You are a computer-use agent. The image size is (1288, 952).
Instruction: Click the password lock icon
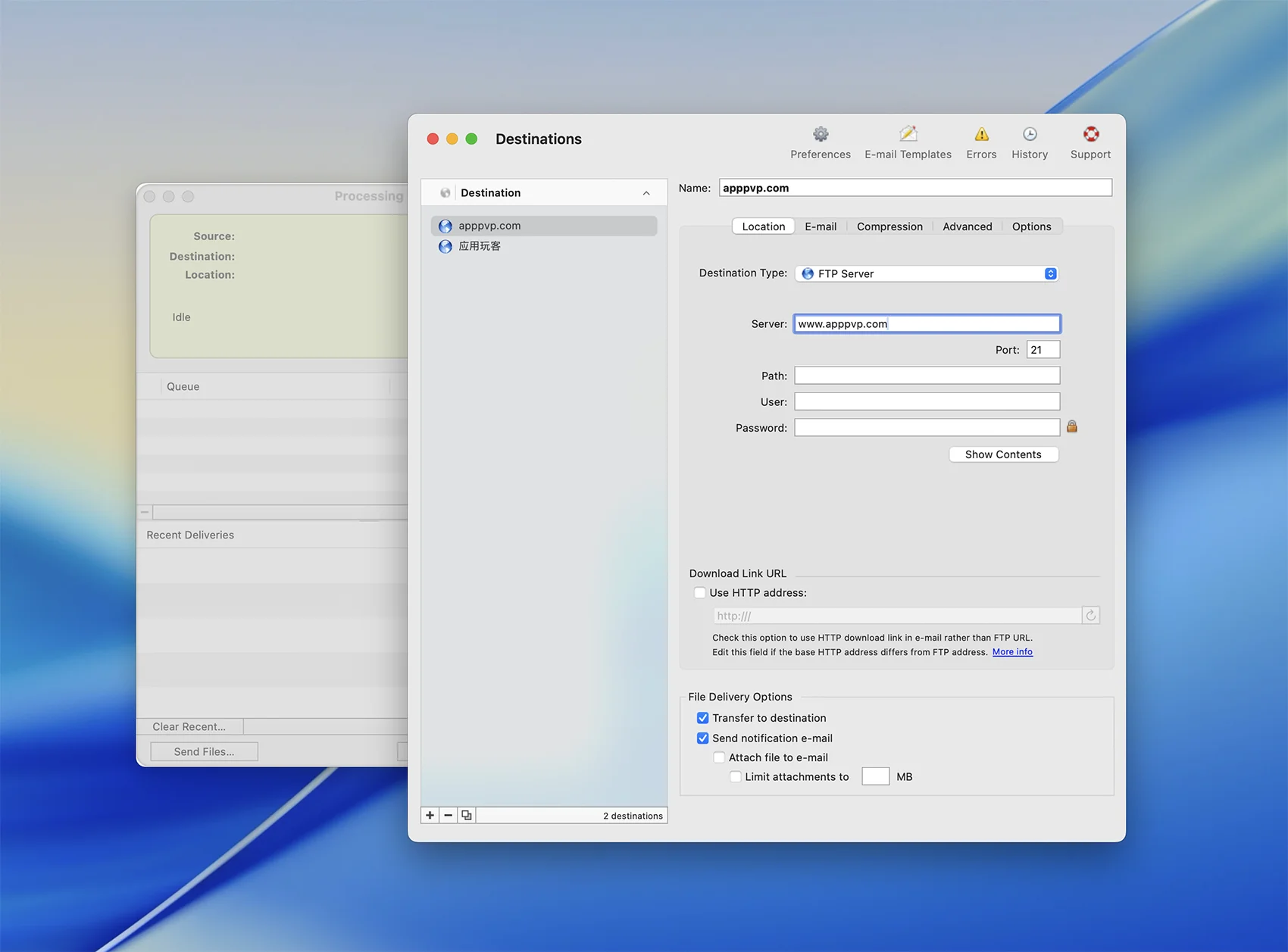1072,427
